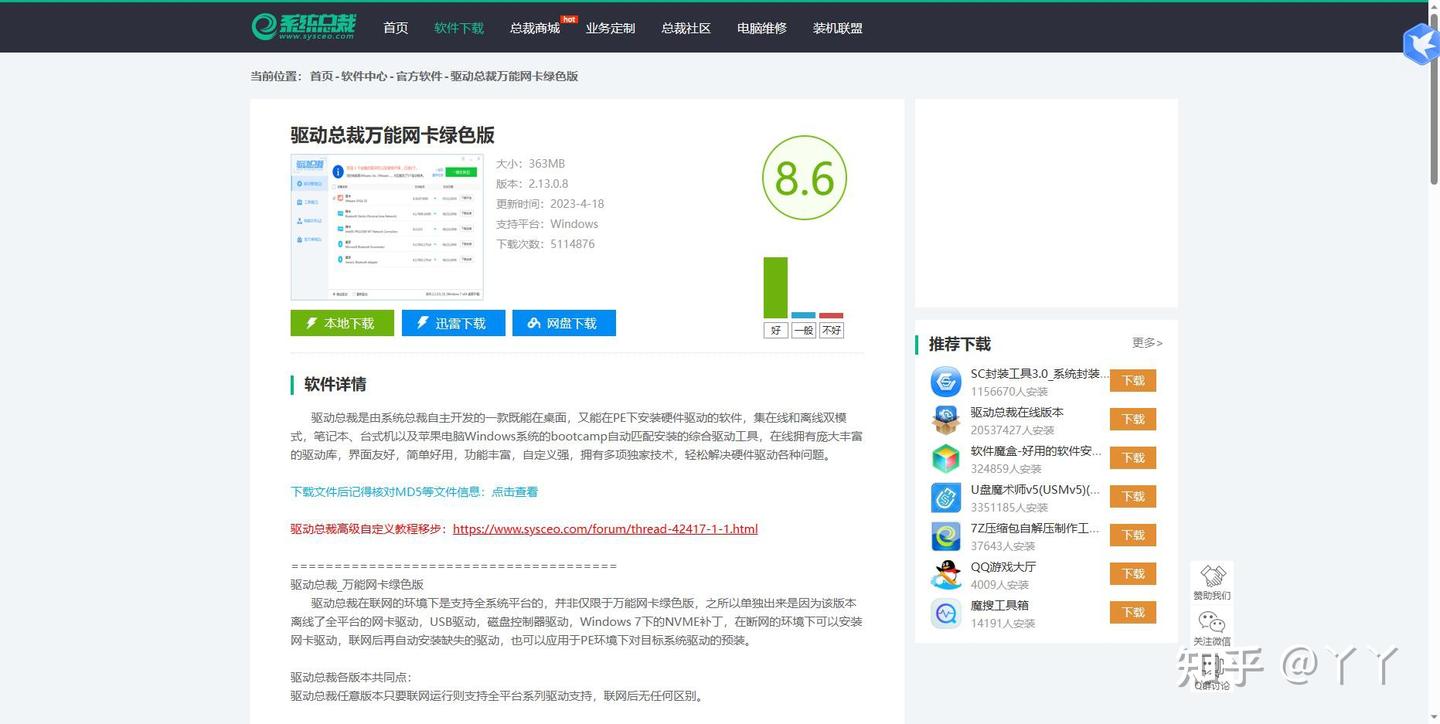
Task: Open the 点击查看 MD5 file info link
Action: pos(515,492)
